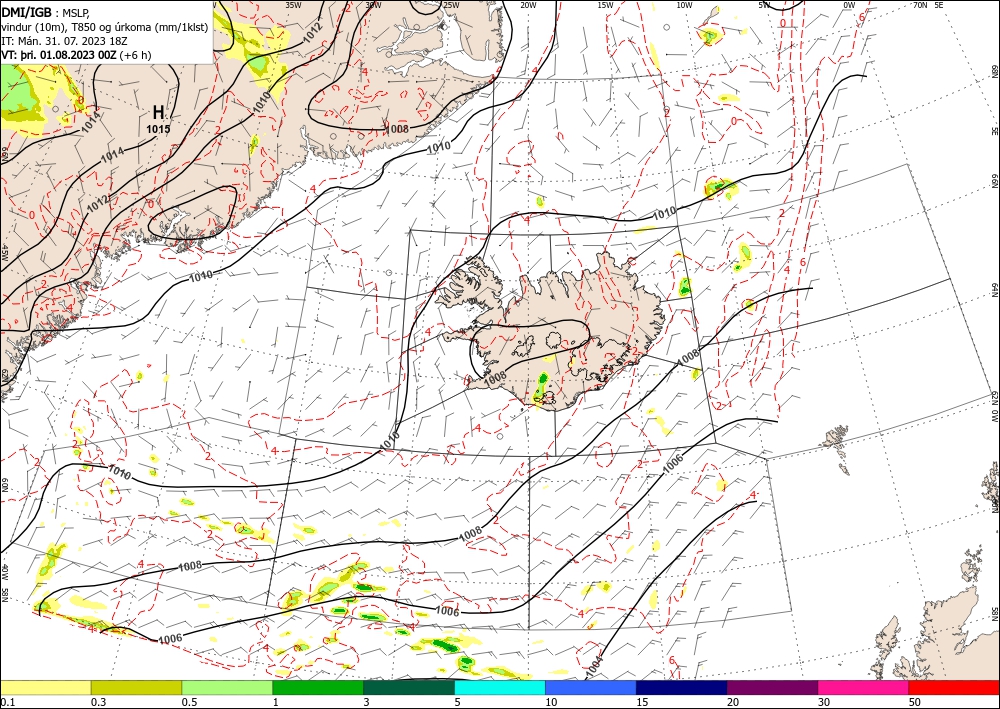
Task: Select the dark green 3–5 legend band
Action: [x=409, y=687]
